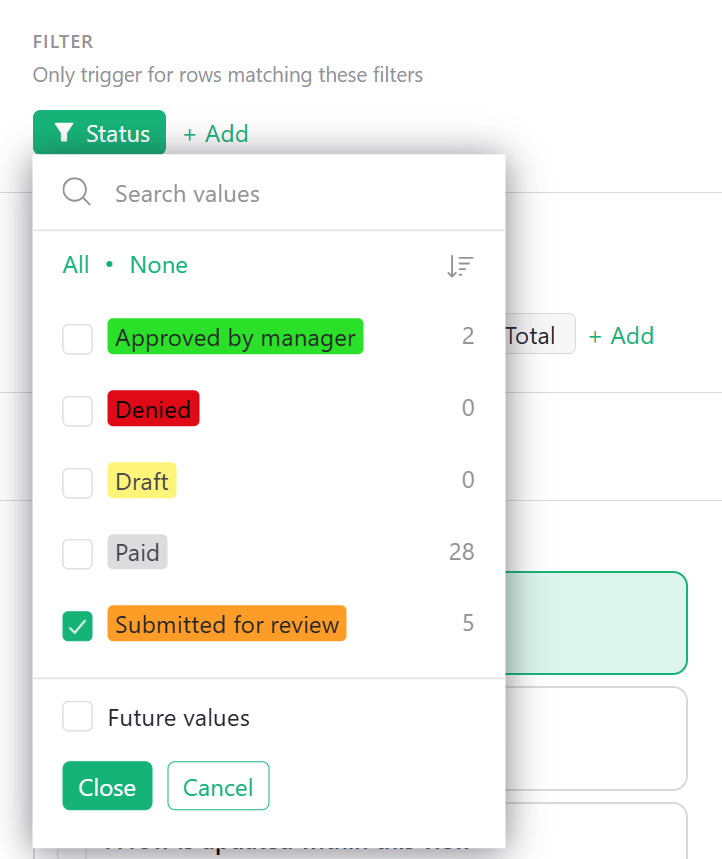Viewport: 722px width, 859px height.
Task: Check the Approved by manager checkbox
Action: [77, 337]
